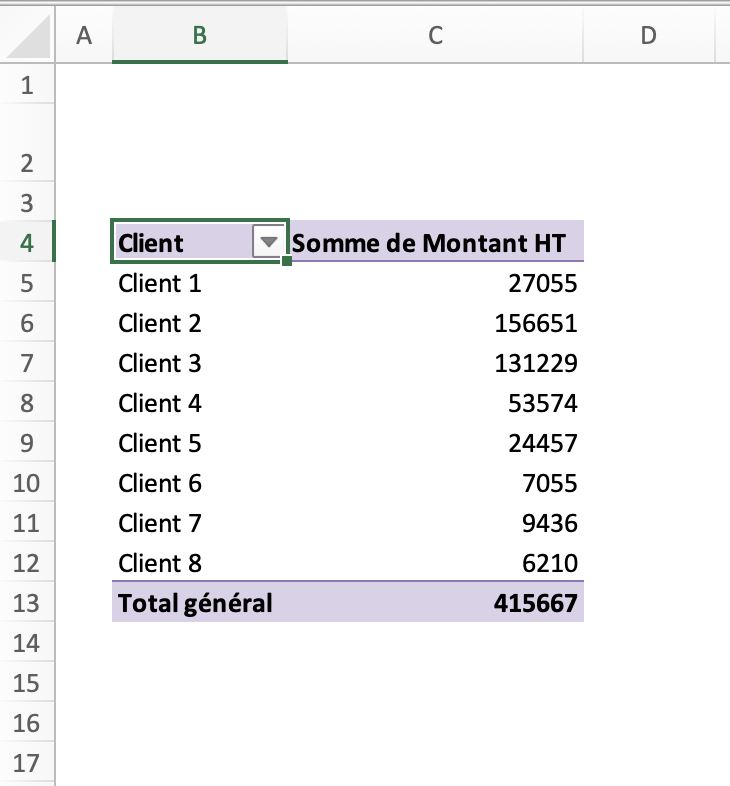The width and height of the screenshot is (730, 786).
Task: Select row 7 header
Action: [x=27, y=363]
